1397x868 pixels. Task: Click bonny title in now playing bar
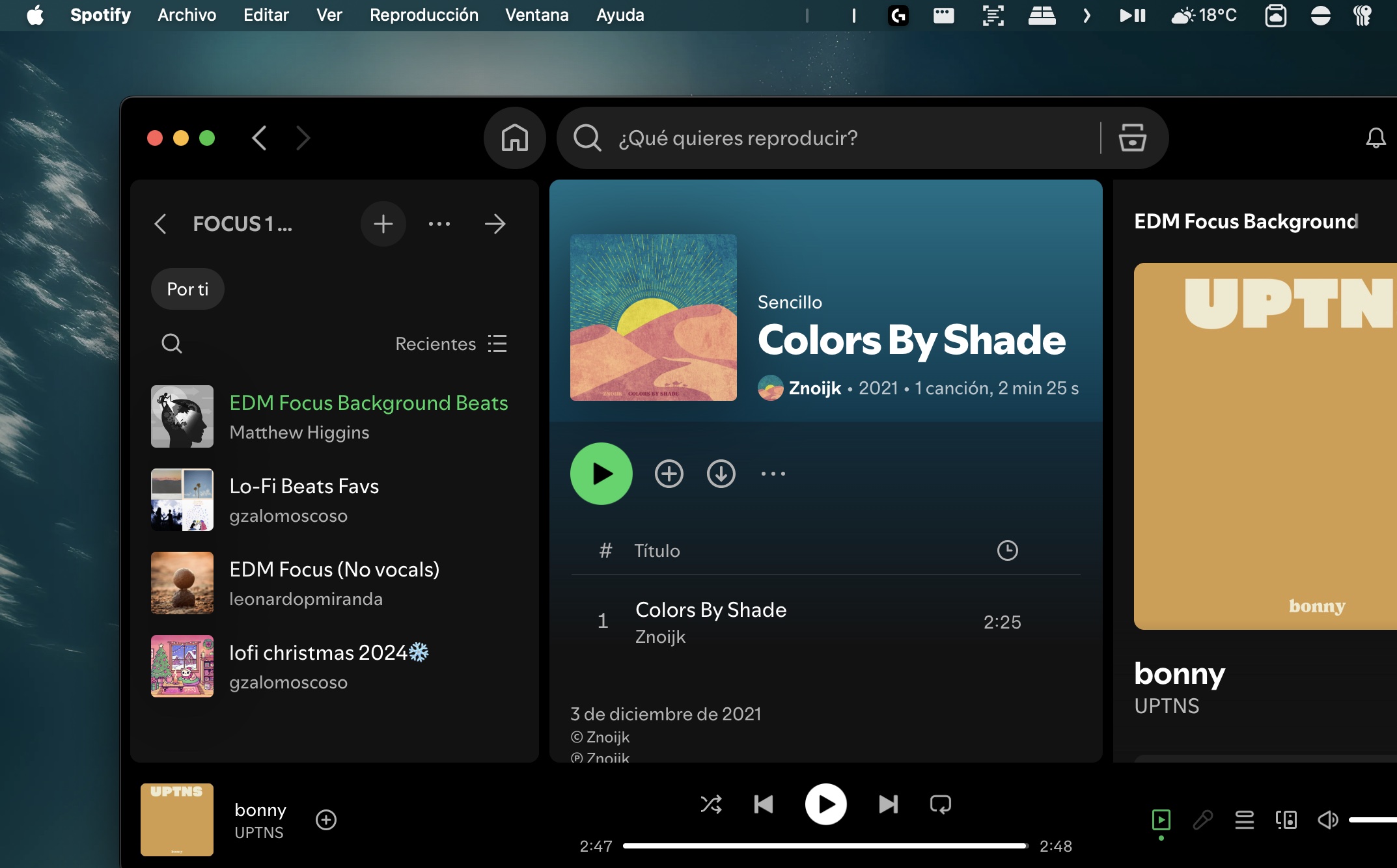260,810
